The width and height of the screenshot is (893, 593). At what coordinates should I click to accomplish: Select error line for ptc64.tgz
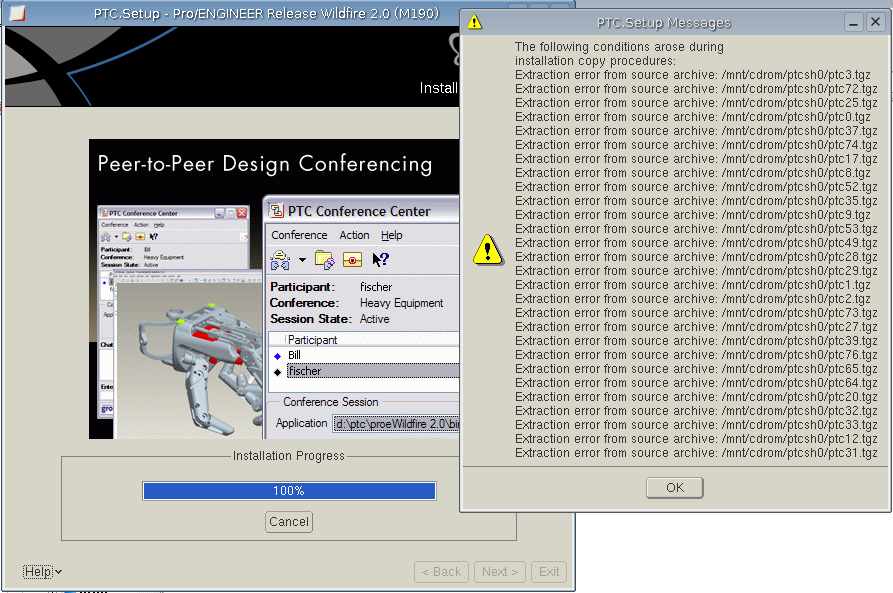point(696,383)
